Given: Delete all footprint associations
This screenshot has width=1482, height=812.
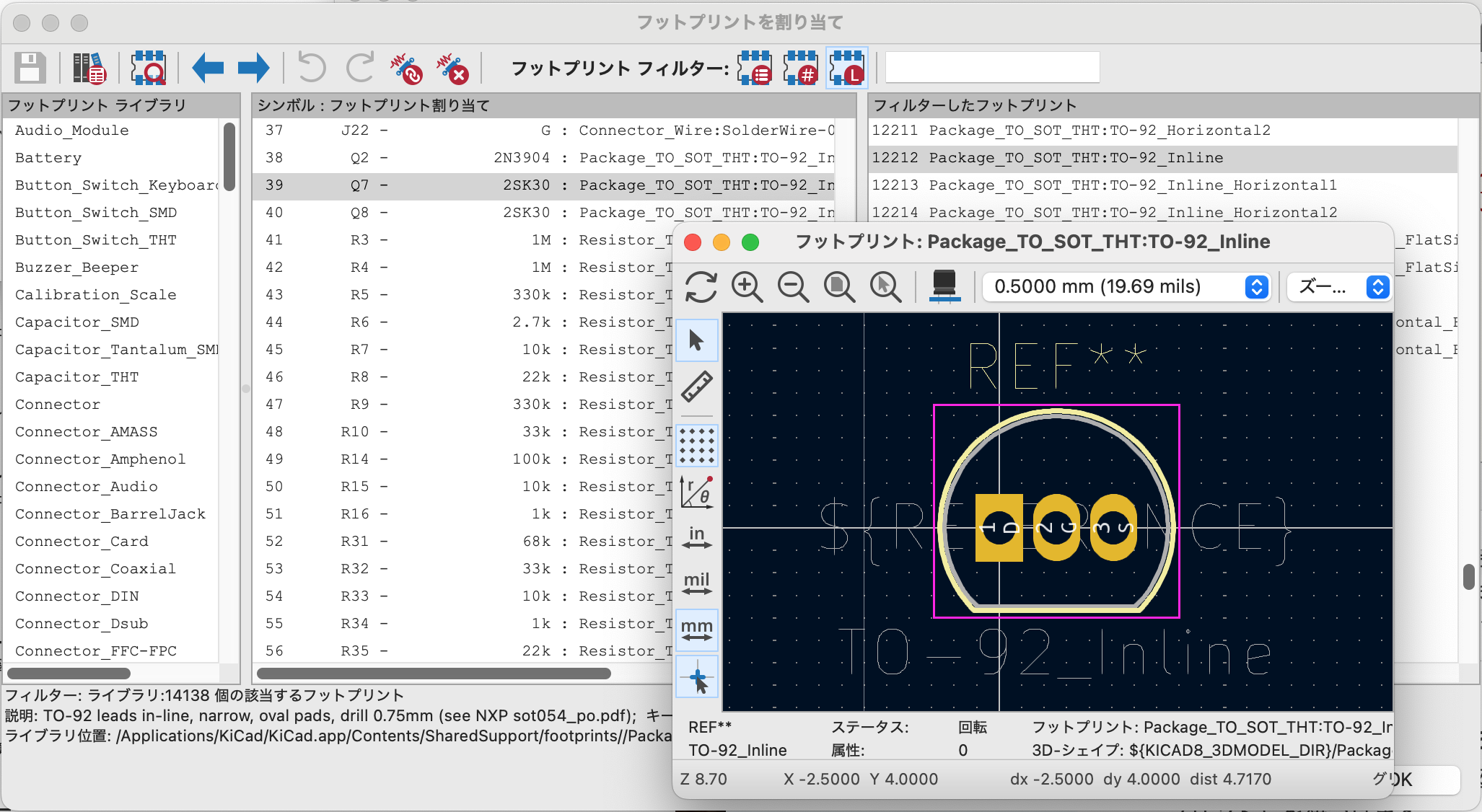Looking at the screenshot, I should pos(452,69).
